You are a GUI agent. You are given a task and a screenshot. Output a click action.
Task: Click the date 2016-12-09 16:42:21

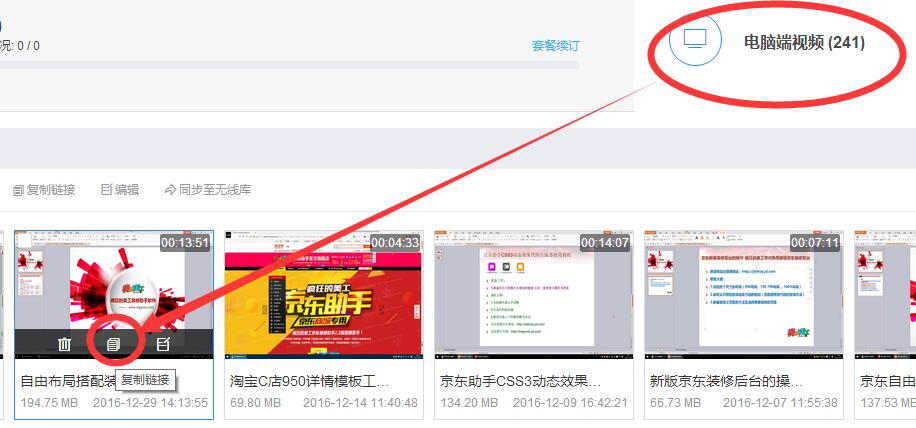click(x=570, y=403)
